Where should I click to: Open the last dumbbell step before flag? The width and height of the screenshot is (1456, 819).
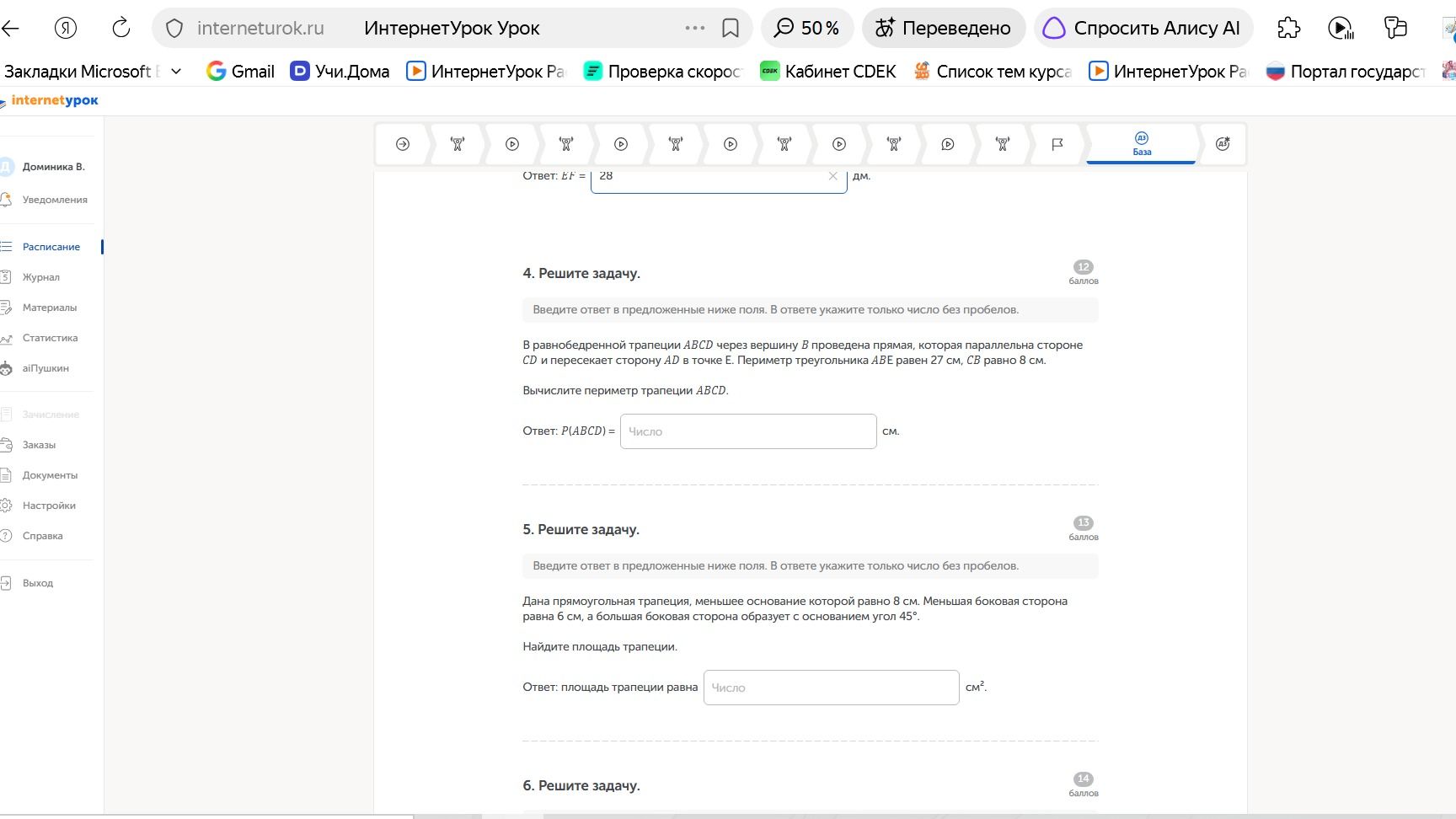1003,144
